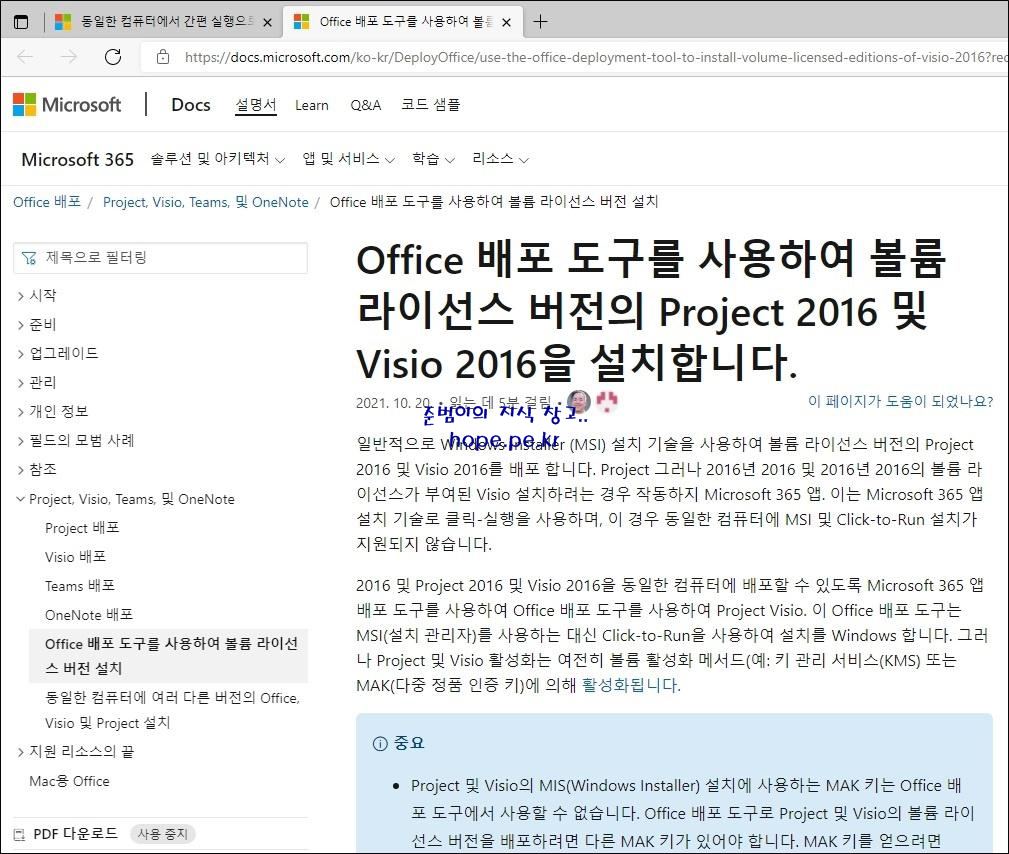Screen dimensions: 1009x854
Task: Open the Q&A menu item
Action: click(366, 106)
